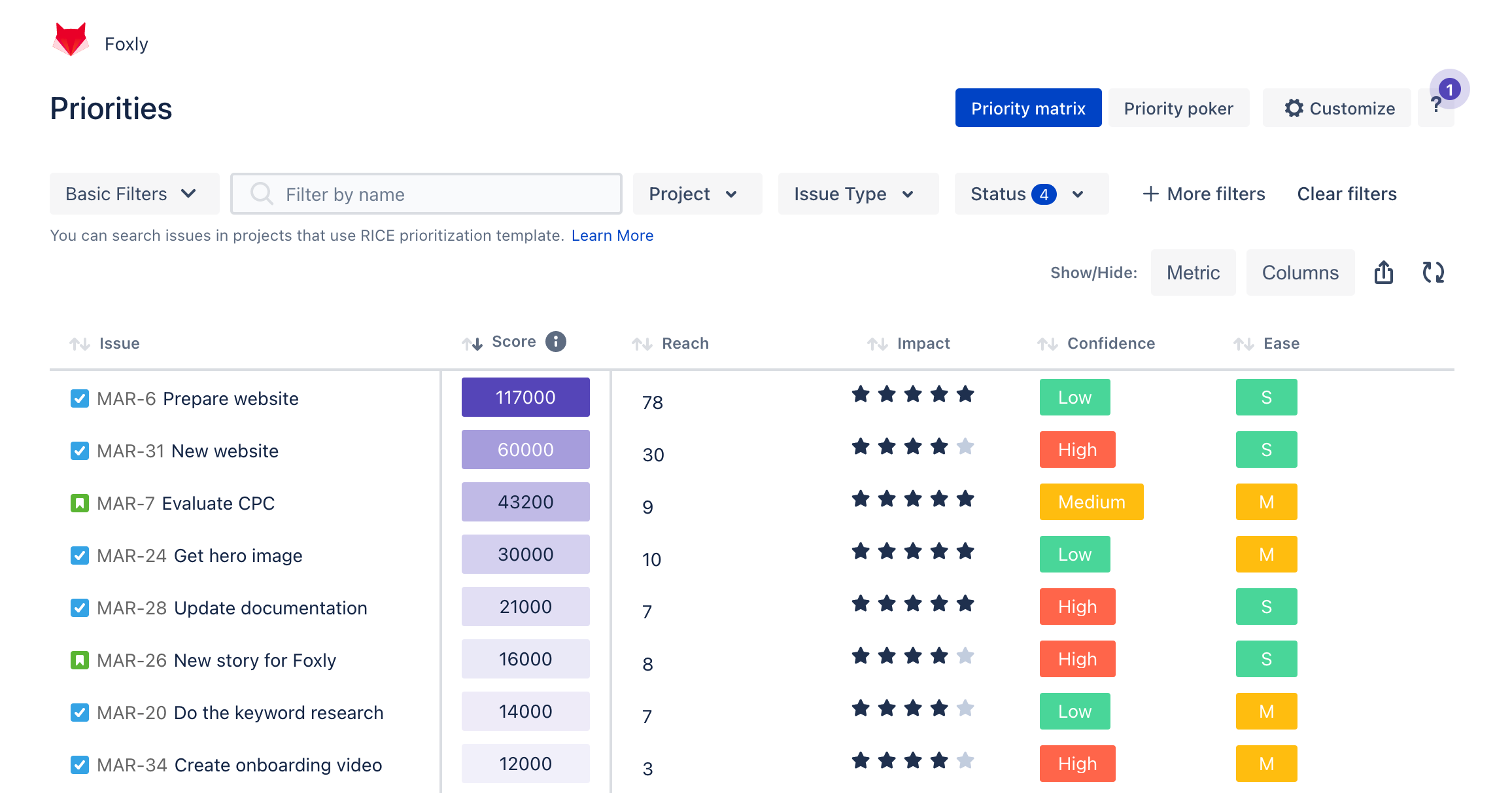Sort by Ease column arrows
The image size is (1512, 793).
click(x=1244, y=344)
